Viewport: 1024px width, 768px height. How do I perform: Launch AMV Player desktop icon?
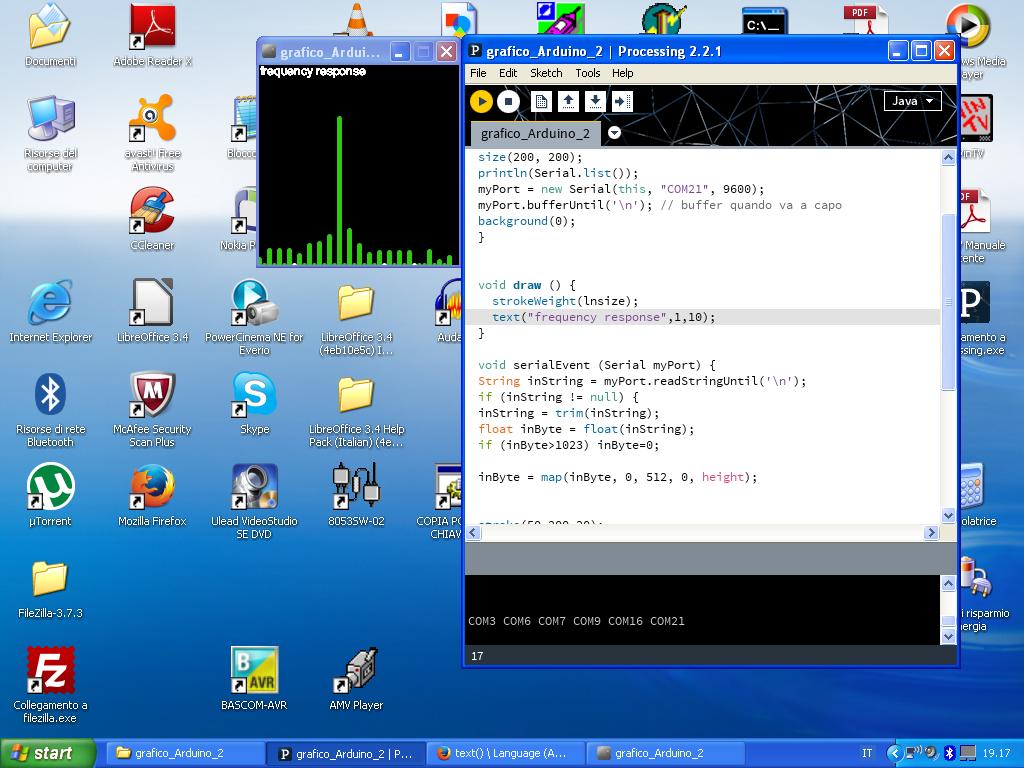point(356,678)
